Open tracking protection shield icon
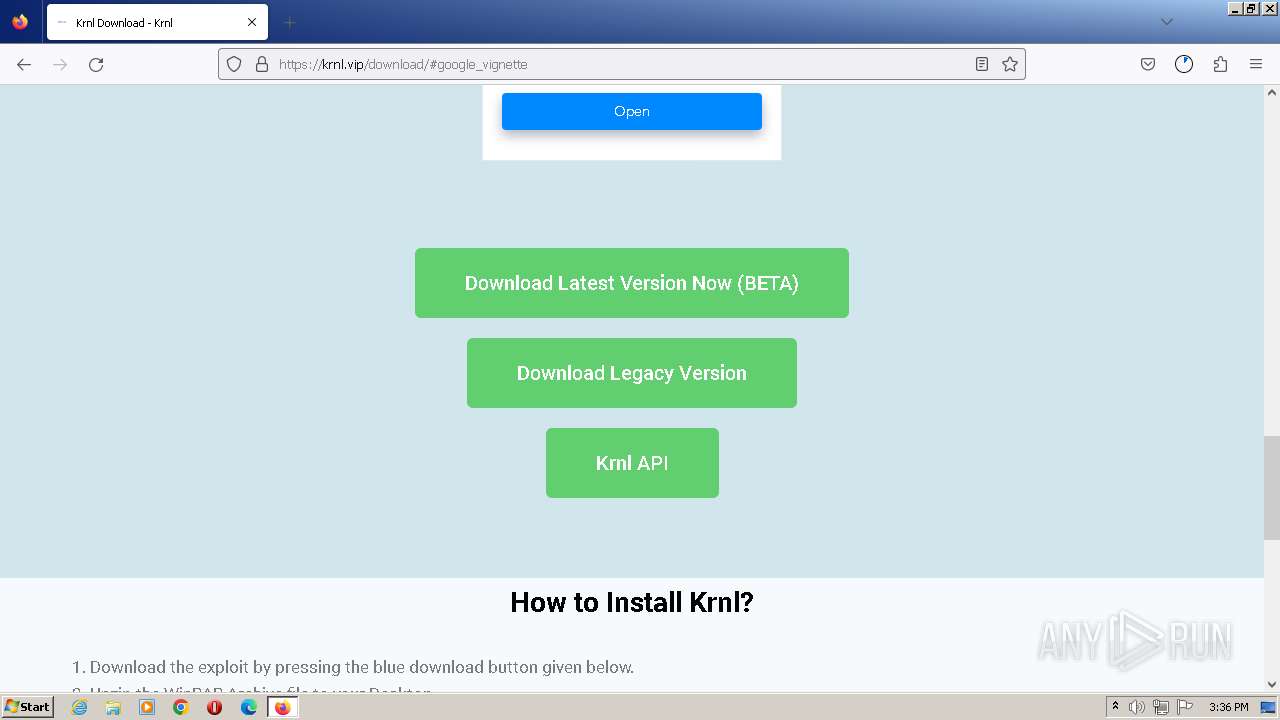This screenshot has width=1280, height=720. [234, 64]
